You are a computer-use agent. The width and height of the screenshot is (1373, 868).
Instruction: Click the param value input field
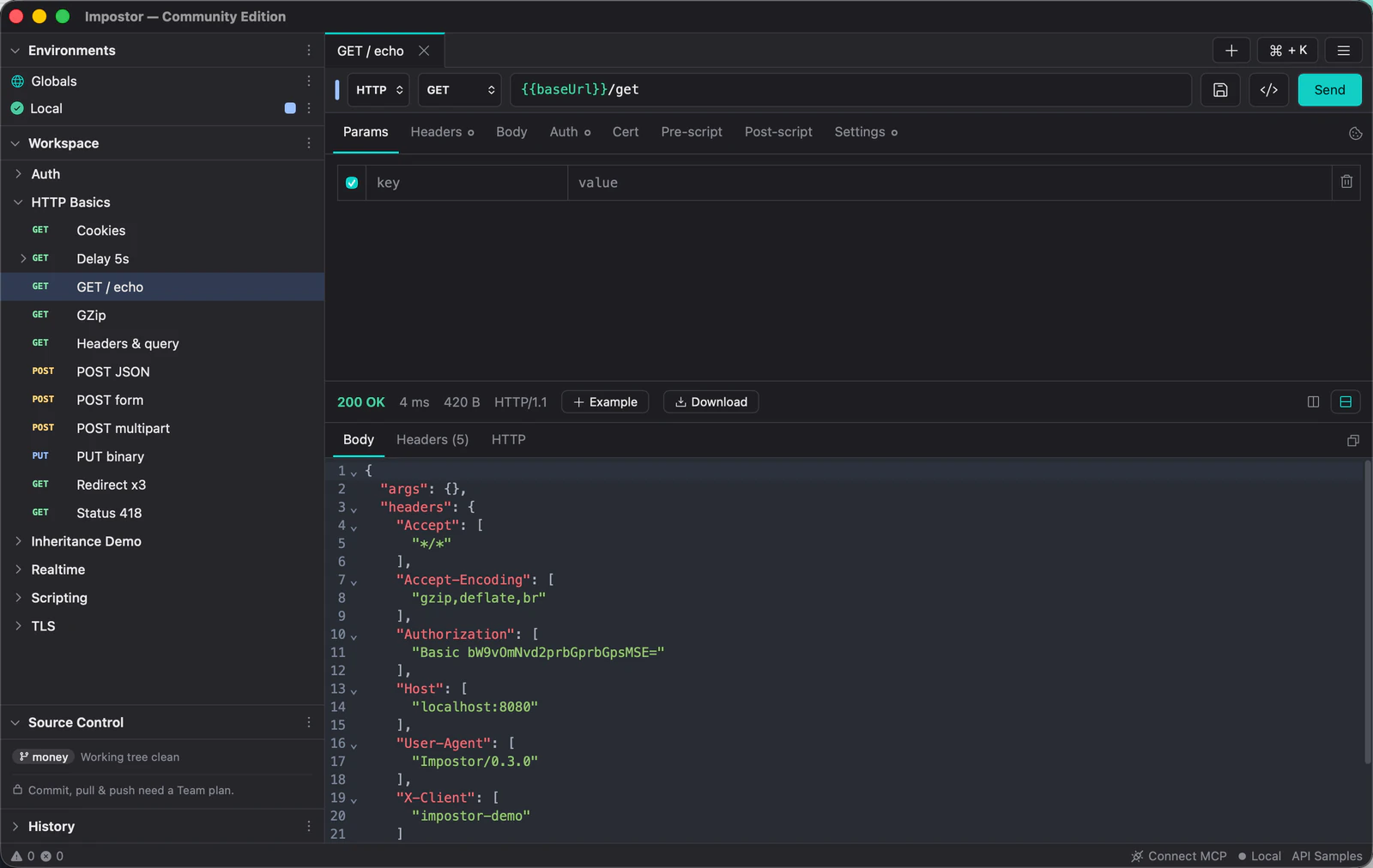click(x=949, y=183)
